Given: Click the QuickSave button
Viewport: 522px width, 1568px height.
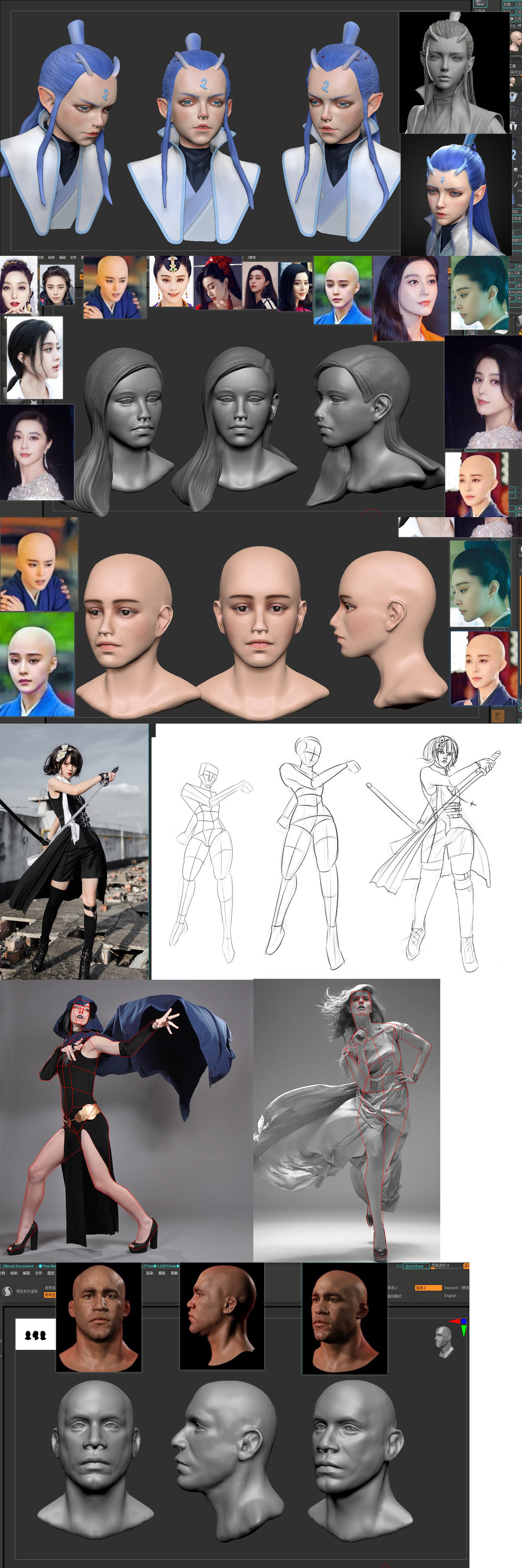Looking at the screenshot, I should pyautogui.click(x=416, y=1266).
